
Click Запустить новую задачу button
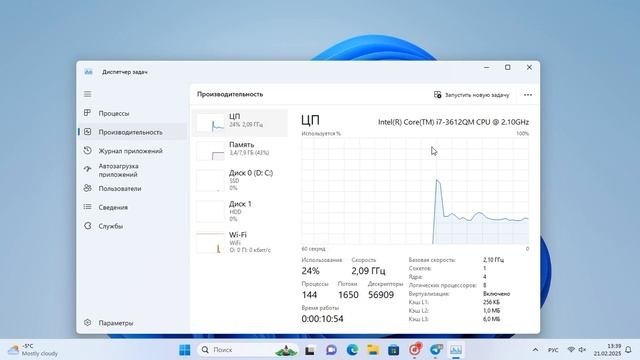pos(471,95)
